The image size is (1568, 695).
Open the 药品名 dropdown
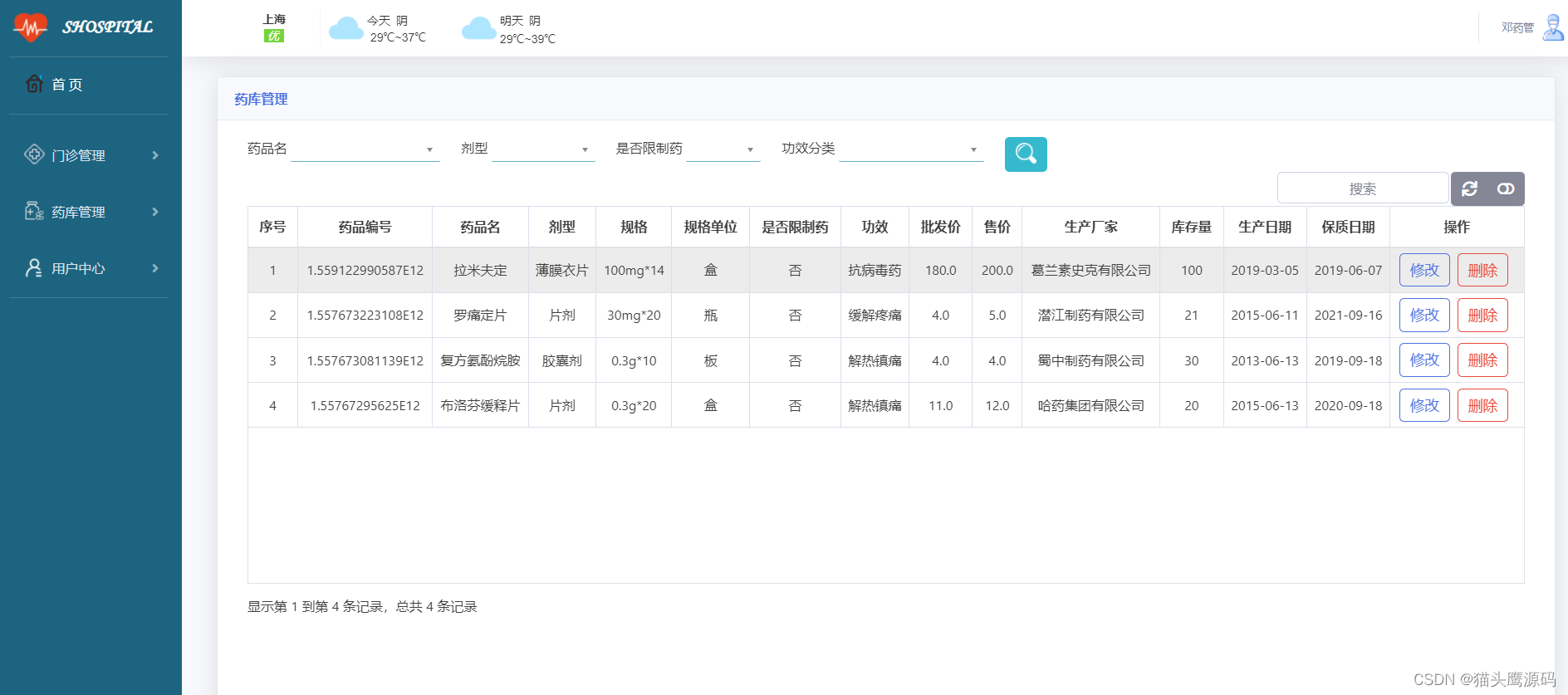click(365, 149)
